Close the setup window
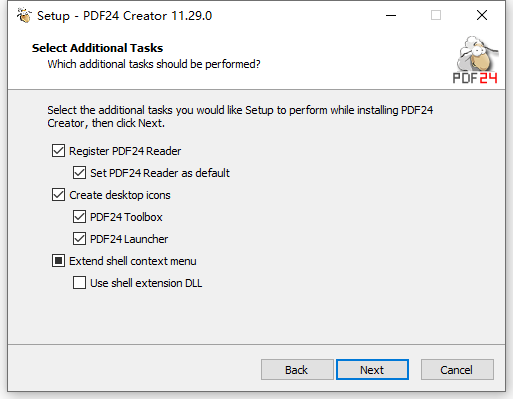Viewport: 513px width, 399px height. [x=482, y=15]
